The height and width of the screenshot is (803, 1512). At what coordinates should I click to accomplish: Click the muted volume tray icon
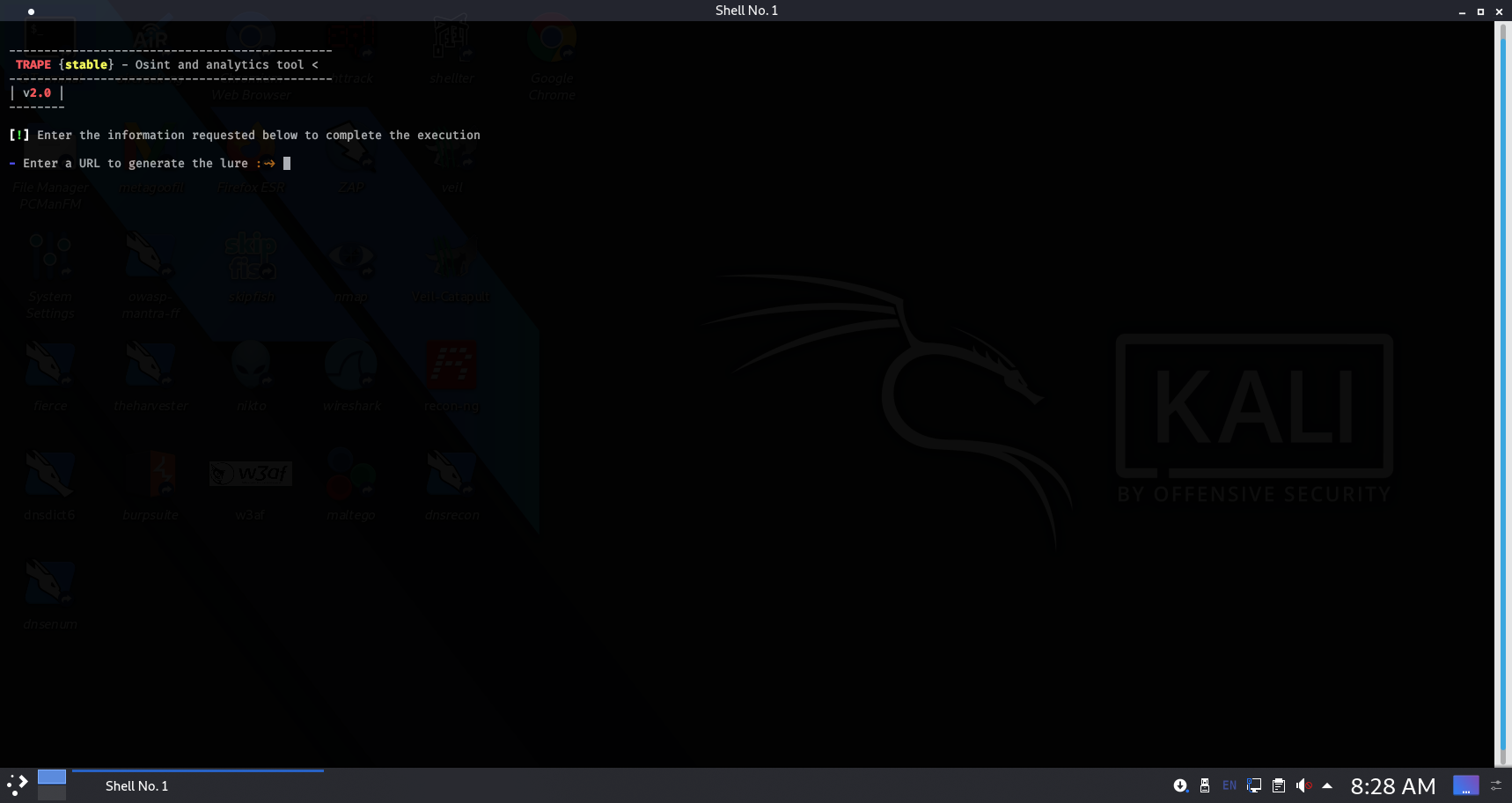click(1303, 785)
